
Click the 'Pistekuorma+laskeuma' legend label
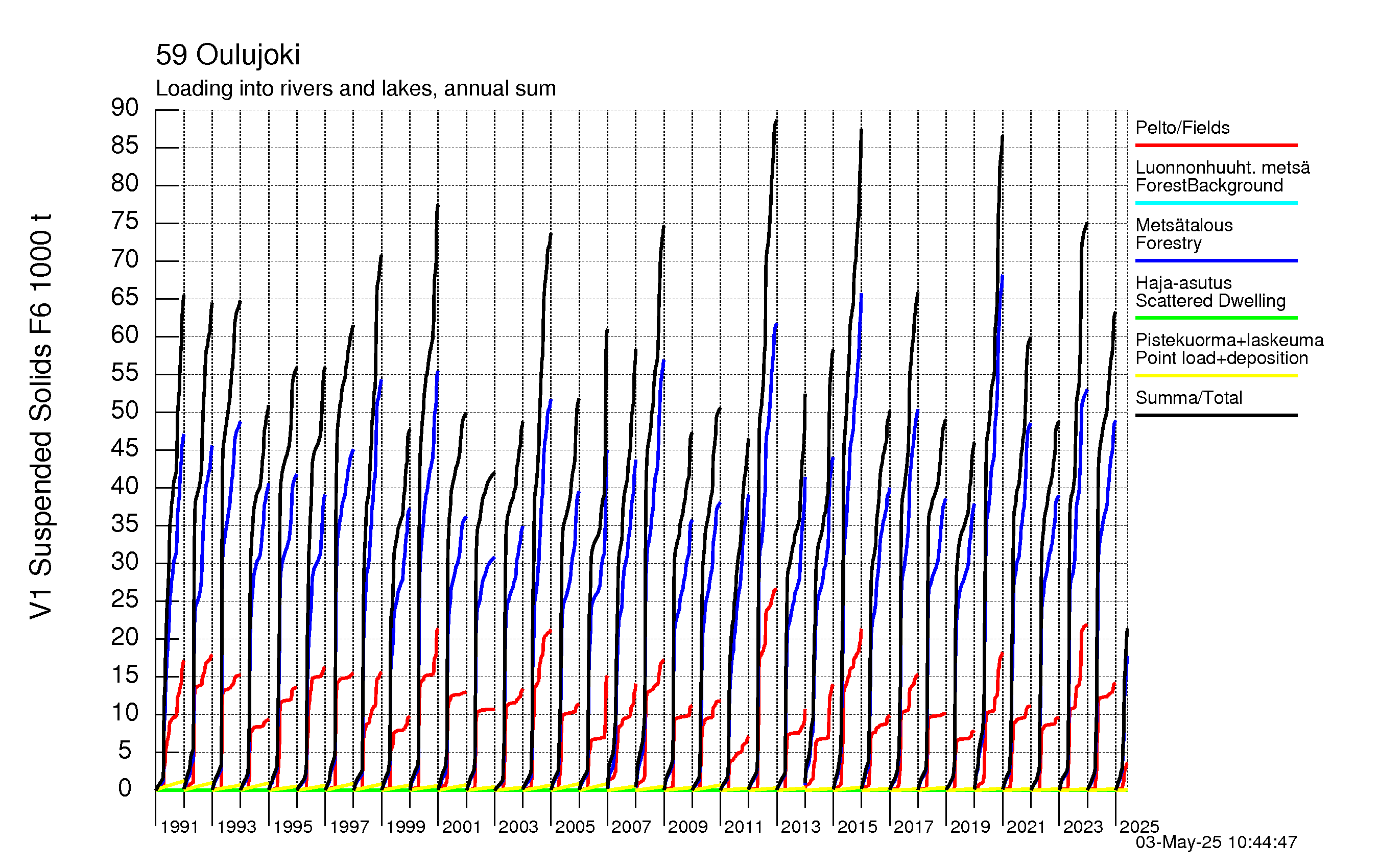tap(1229, 340)
